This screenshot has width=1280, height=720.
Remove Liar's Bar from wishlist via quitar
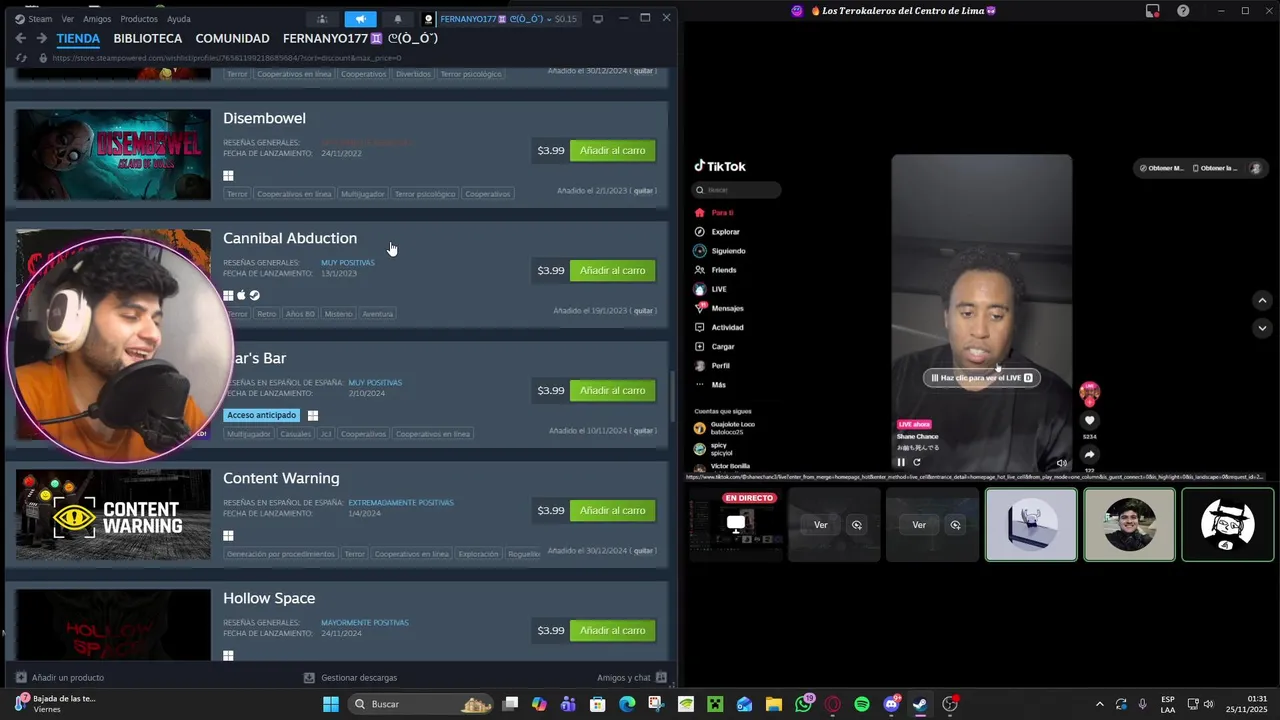click(643, 430)
